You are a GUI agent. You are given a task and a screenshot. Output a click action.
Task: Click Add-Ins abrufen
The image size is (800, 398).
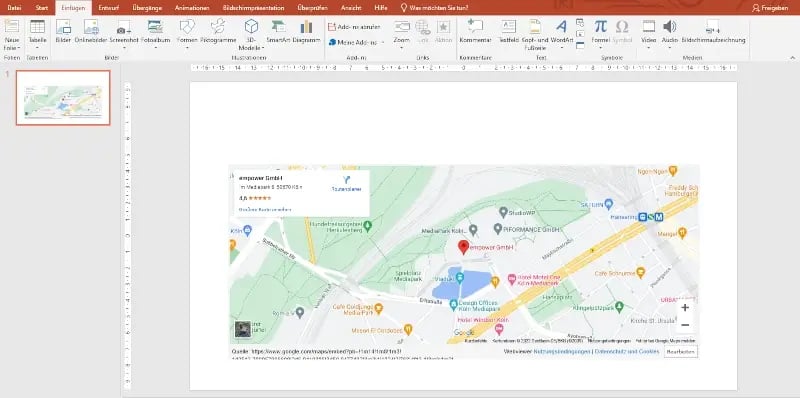pyautogui.click(x=354, y=27)
